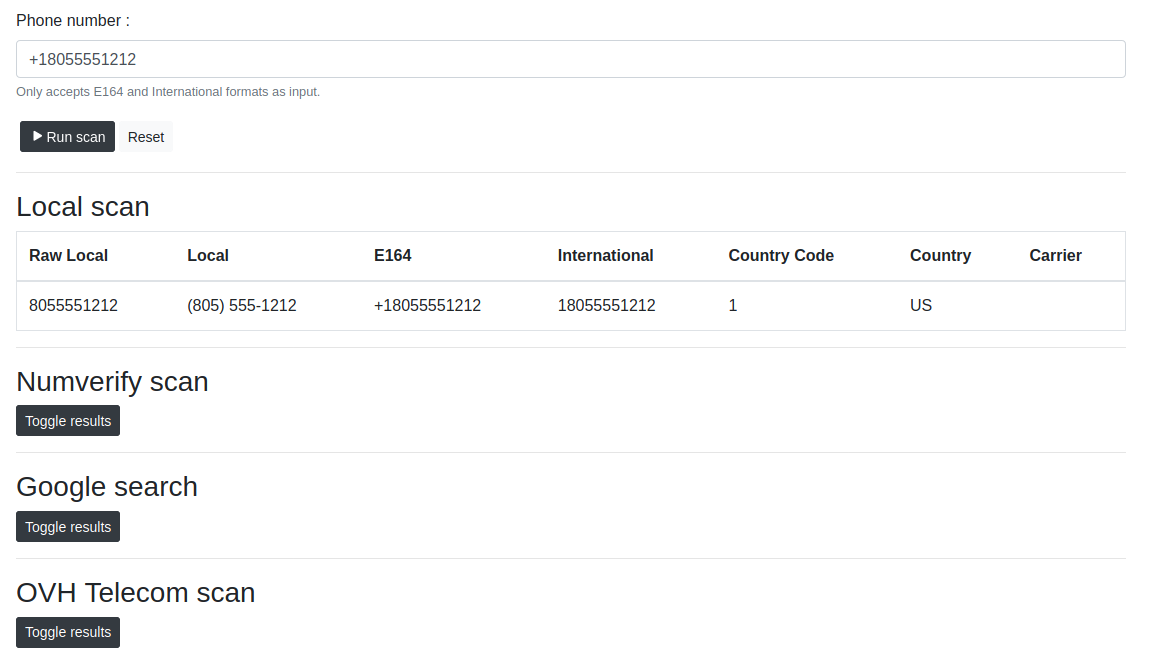Click the Carrier column header
1150x663 pixels.
click(x=1055, y=255)
